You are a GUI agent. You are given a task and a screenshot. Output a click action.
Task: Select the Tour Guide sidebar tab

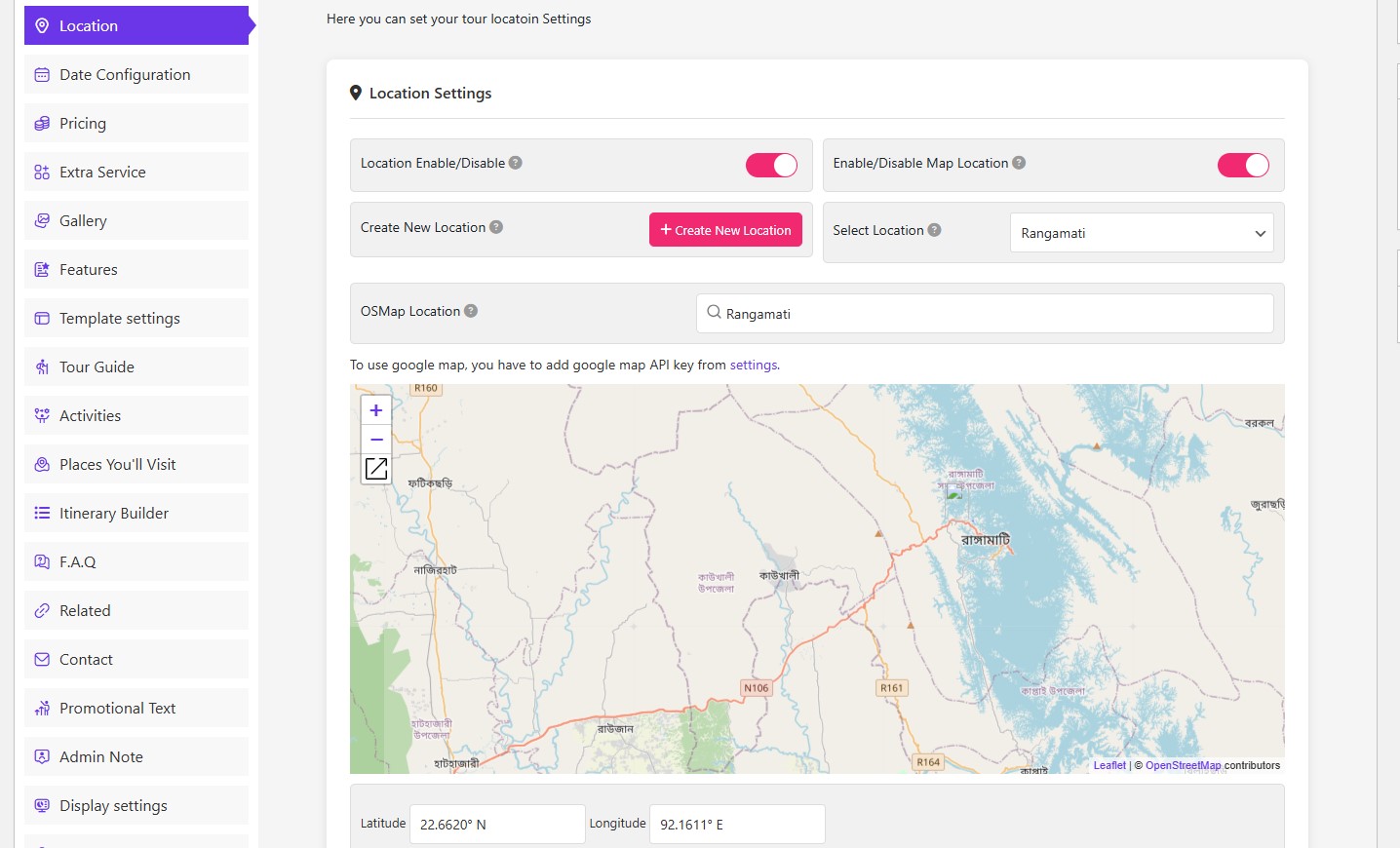(x=136, y=367)
